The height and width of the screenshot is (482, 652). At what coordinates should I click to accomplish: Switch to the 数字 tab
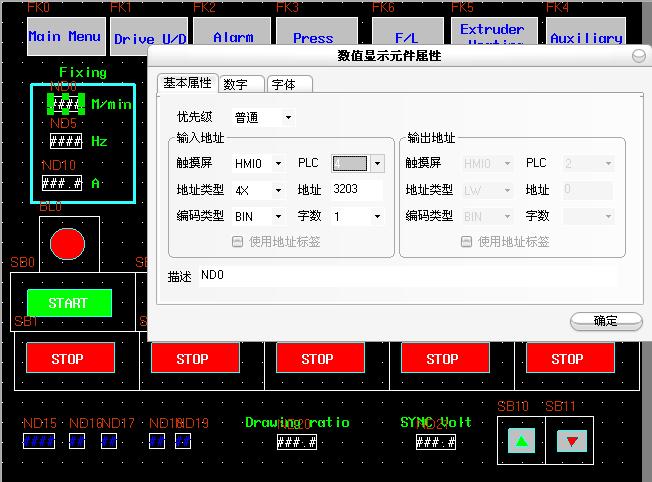click(239, 84)
